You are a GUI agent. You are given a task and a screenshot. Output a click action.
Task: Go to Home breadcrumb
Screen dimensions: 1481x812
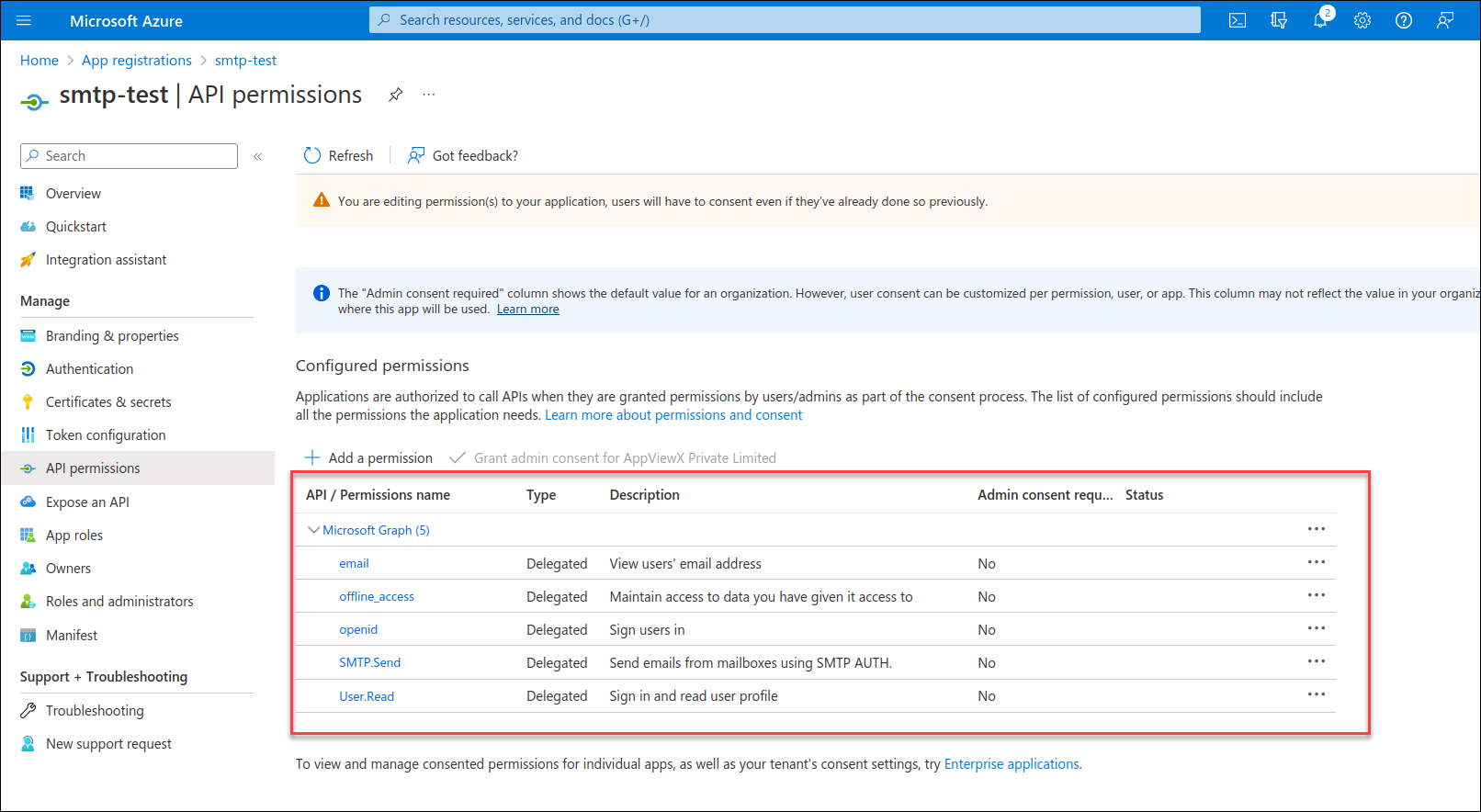(40, 60)
